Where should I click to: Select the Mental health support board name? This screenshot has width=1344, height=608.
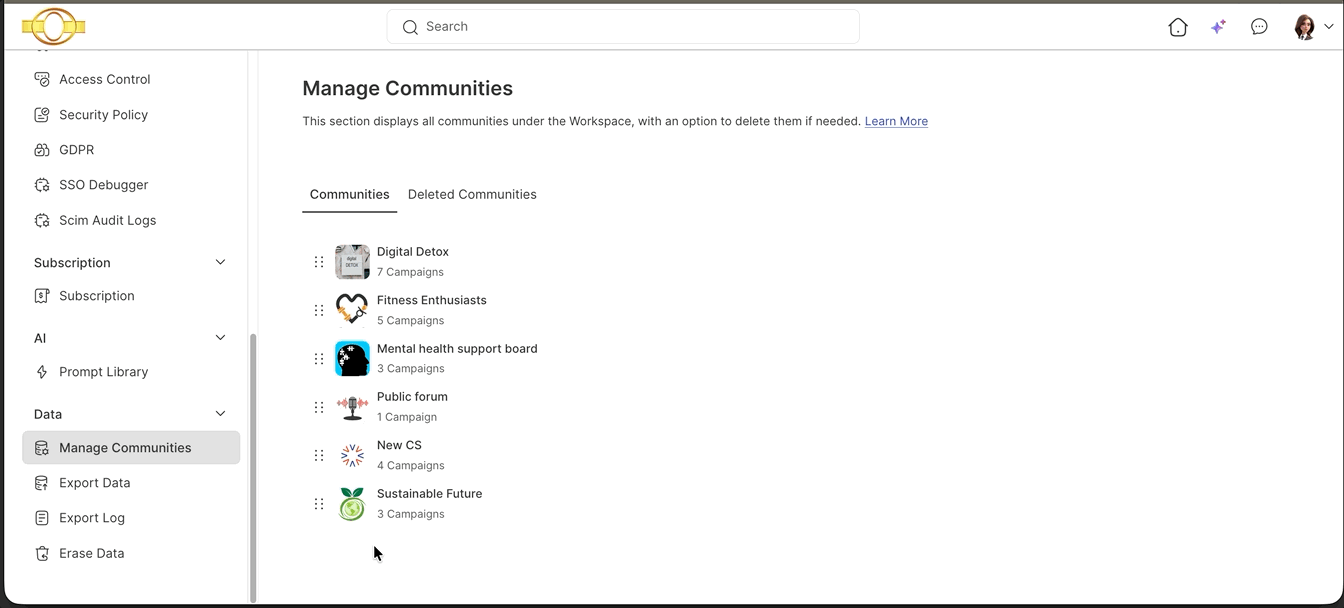457,349
